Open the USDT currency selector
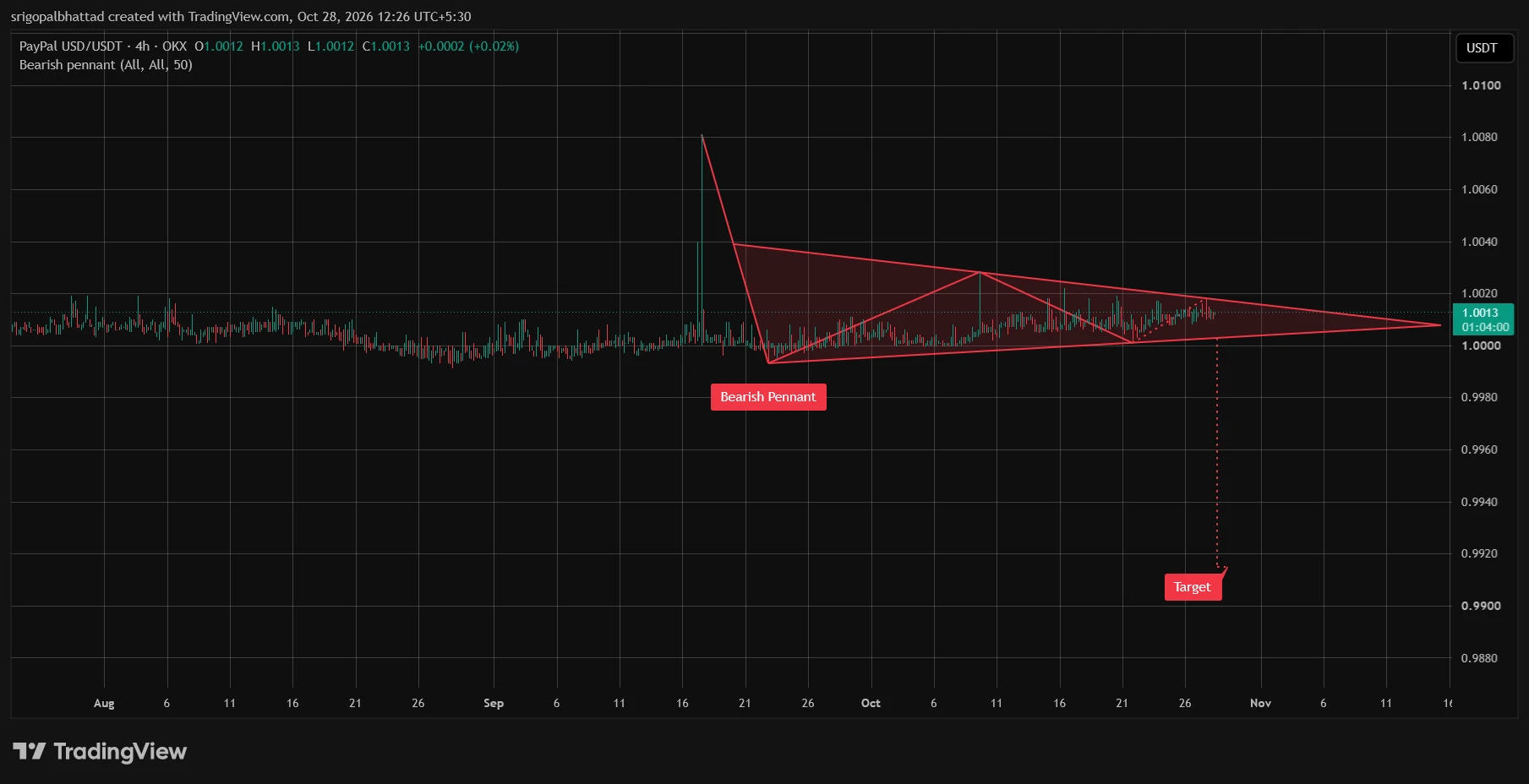 pyautogui.click(x=1482, y=48)
